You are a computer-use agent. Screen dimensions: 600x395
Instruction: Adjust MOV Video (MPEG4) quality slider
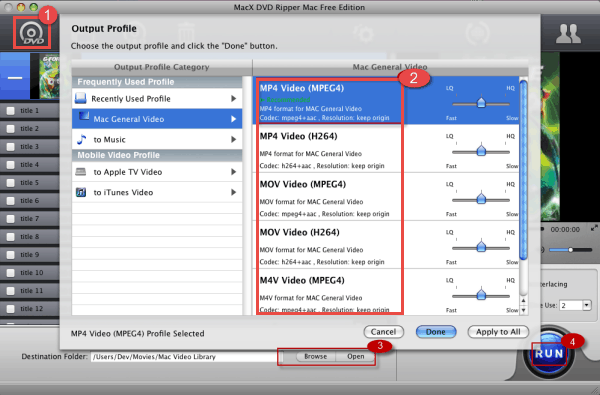(481, 199)
